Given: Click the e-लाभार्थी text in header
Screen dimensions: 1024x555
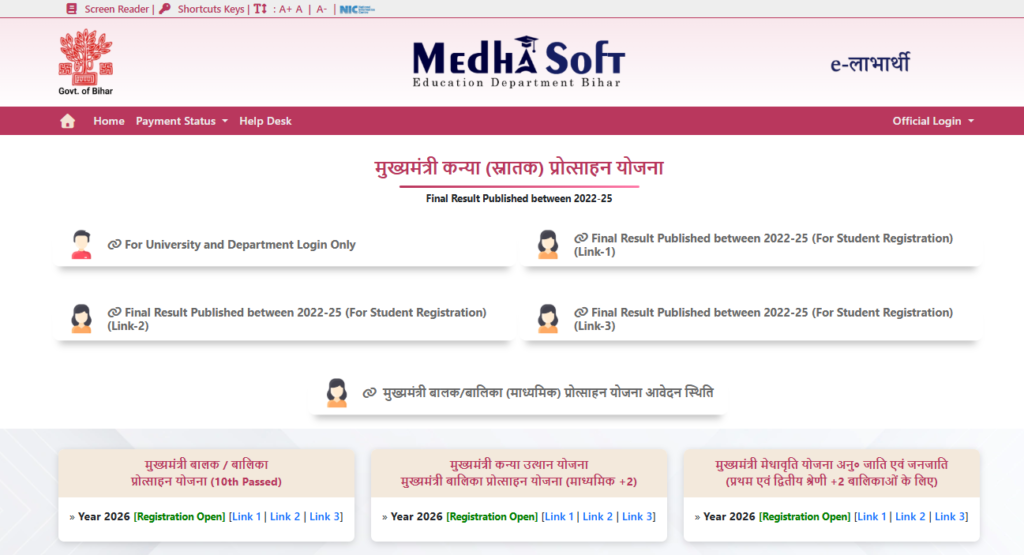Looking at the screenshot, I should [x=870, y=63].
